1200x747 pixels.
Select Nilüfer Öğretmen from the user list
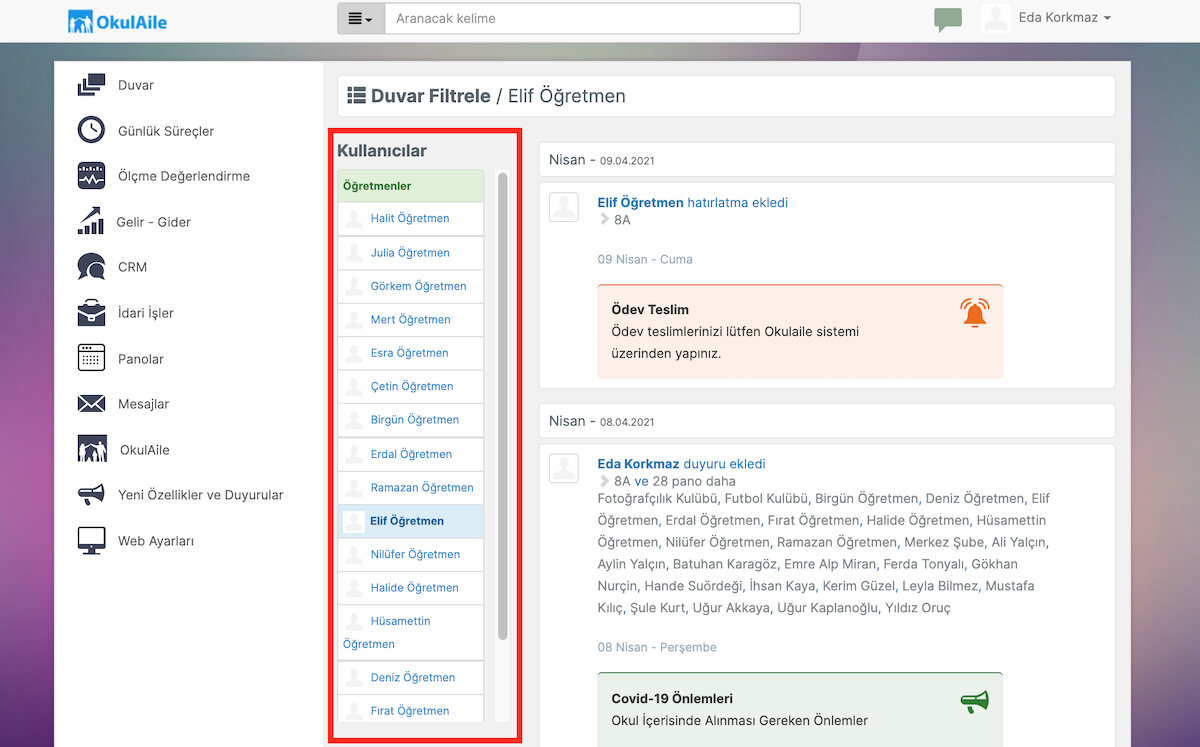coord(410,554)
